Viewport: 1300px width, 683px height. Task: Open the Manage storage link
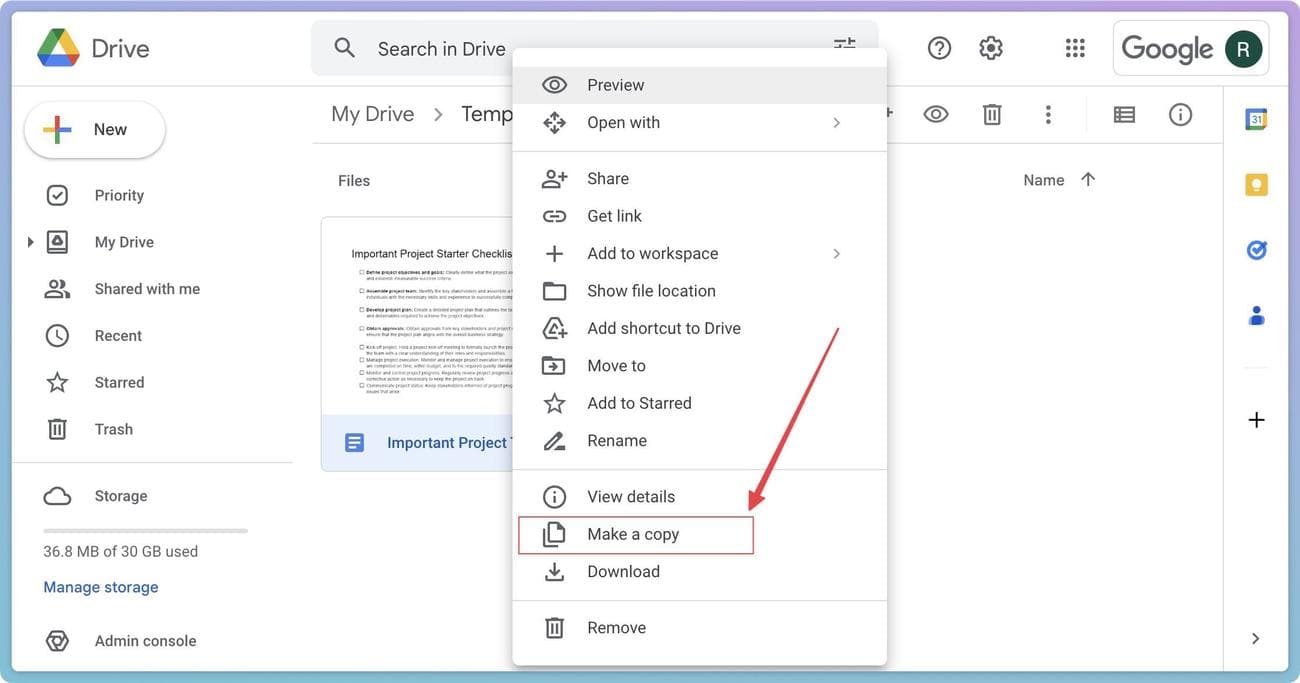pyautogui.click(x=101, y=588)
